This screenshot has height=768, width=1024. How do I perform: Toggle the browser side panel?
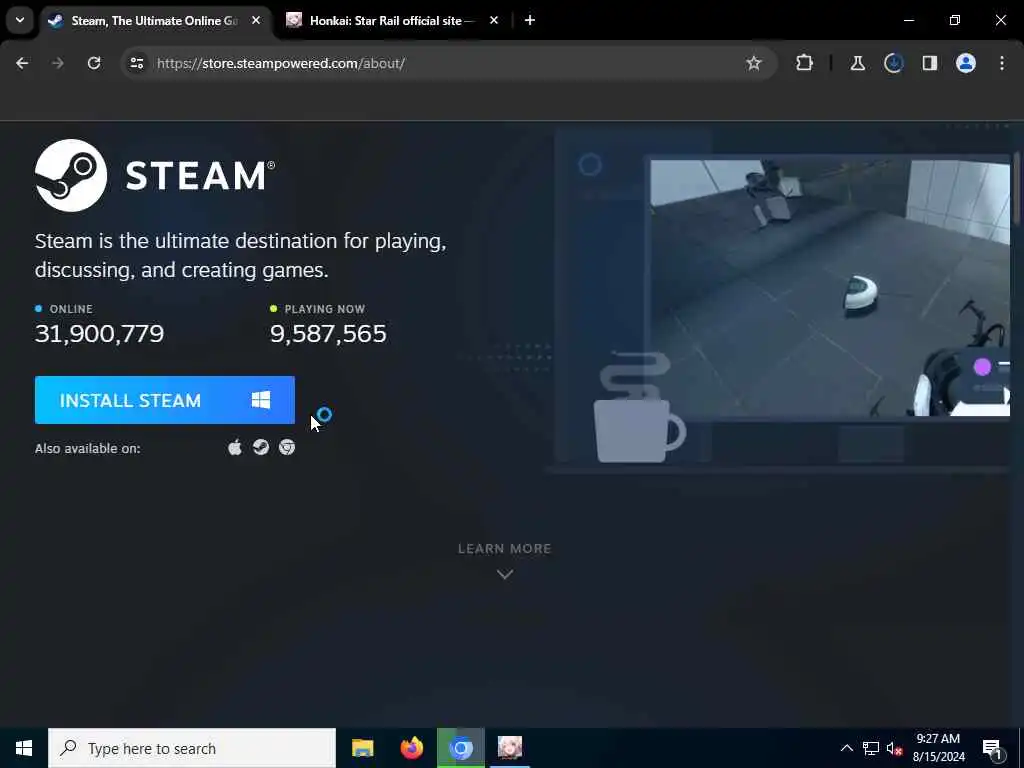(929, 63)
